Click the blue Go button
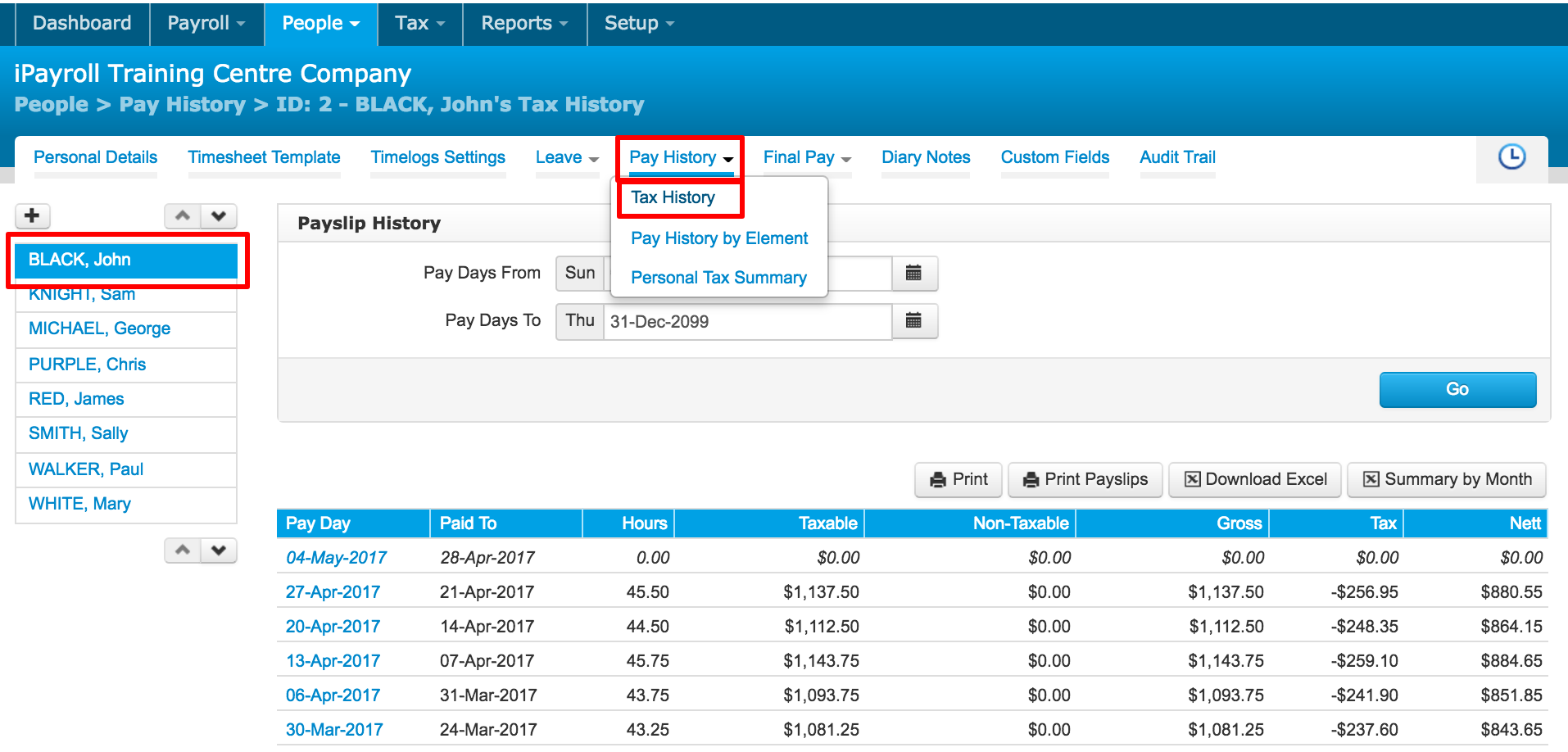This screenshot has width=1568, height=752. 1457,389
